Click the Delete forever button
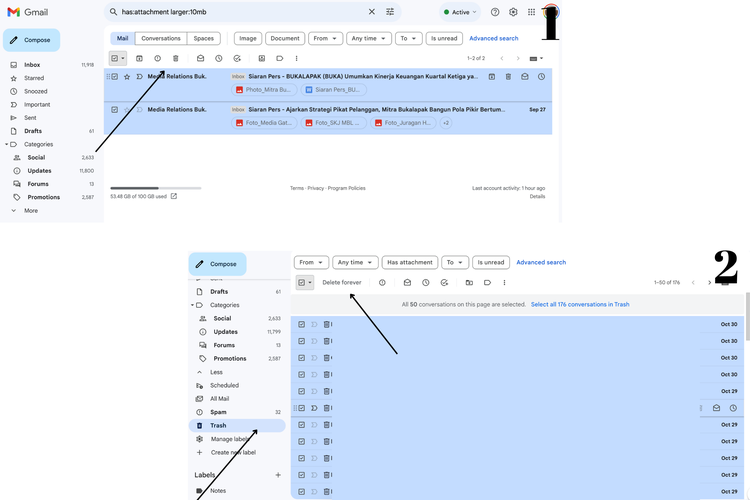750x500 pixels. tap(342, 282)
